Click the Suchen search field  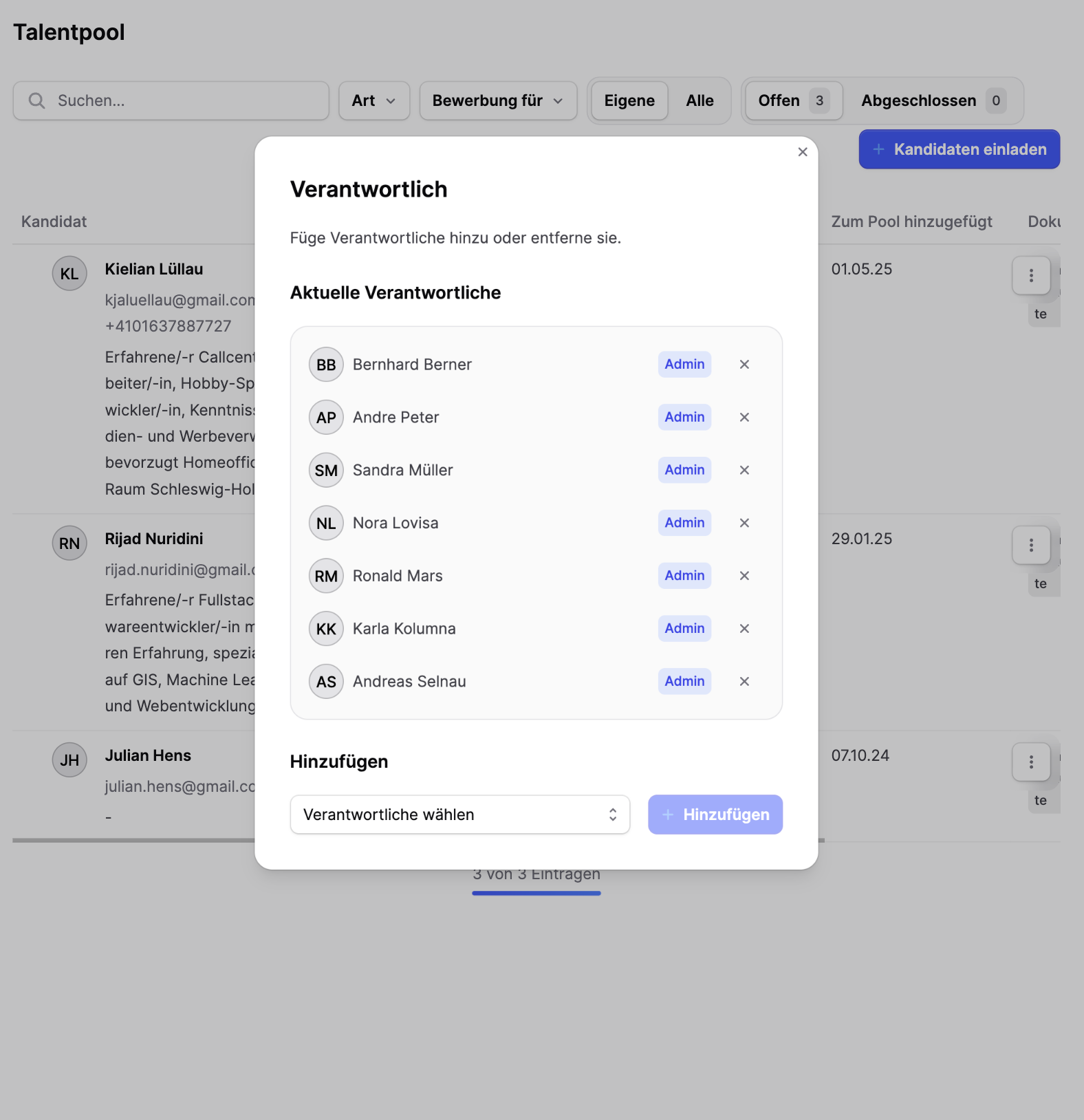coord(171,101)
